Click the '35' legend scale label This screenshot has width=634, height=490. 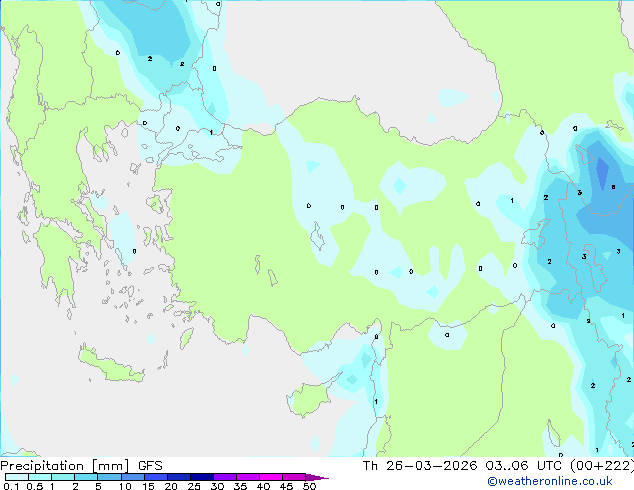240,486
